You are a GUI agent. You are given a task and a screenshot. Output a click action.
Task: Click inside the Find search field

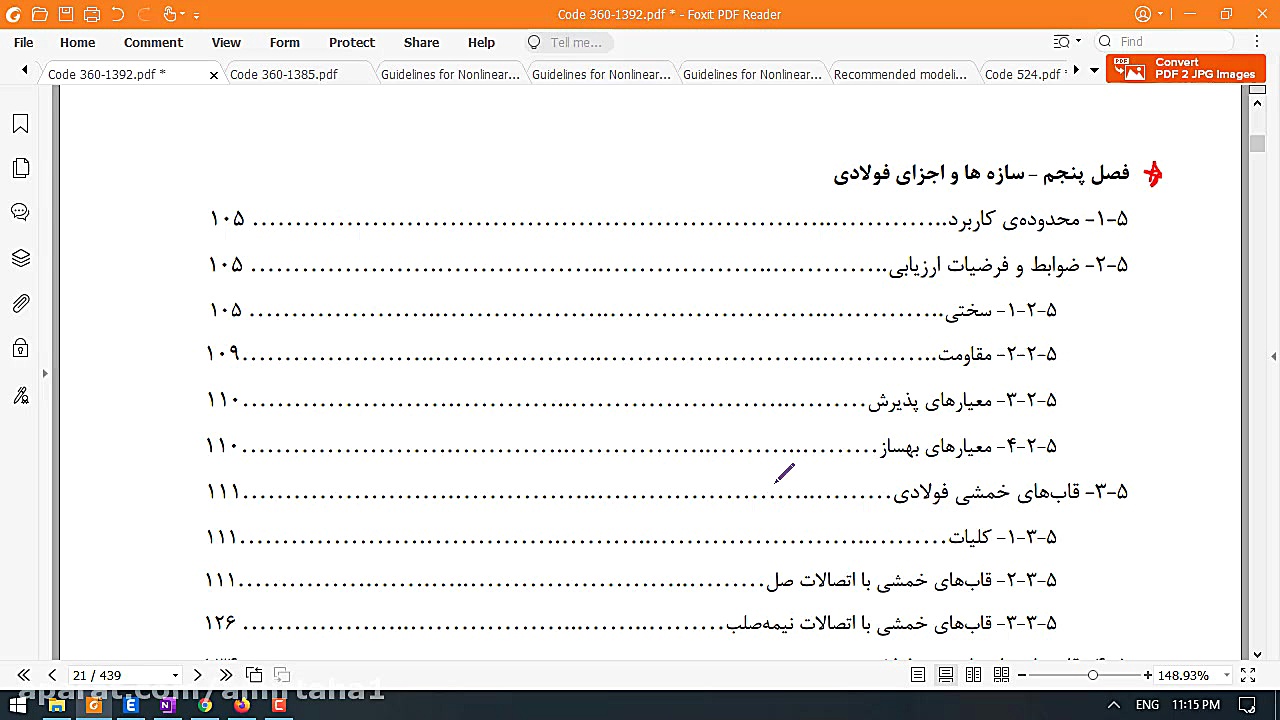click(x=1160, y=41)
